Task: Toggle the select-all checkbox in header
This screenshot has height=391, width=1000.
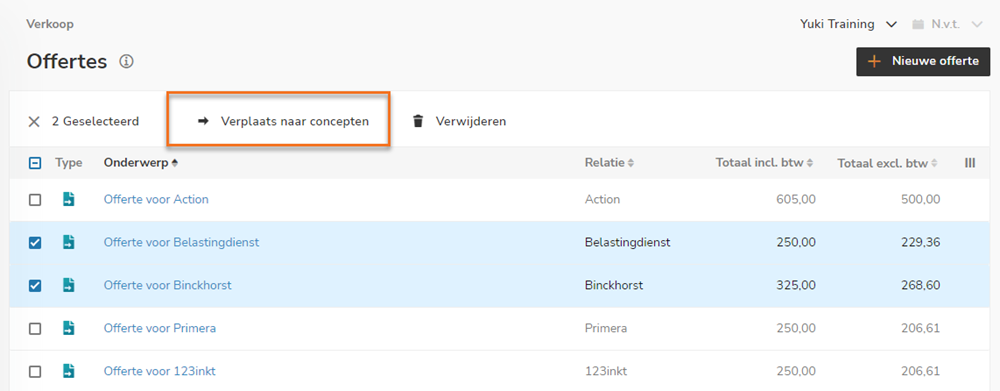Action: tap(35, 163)
